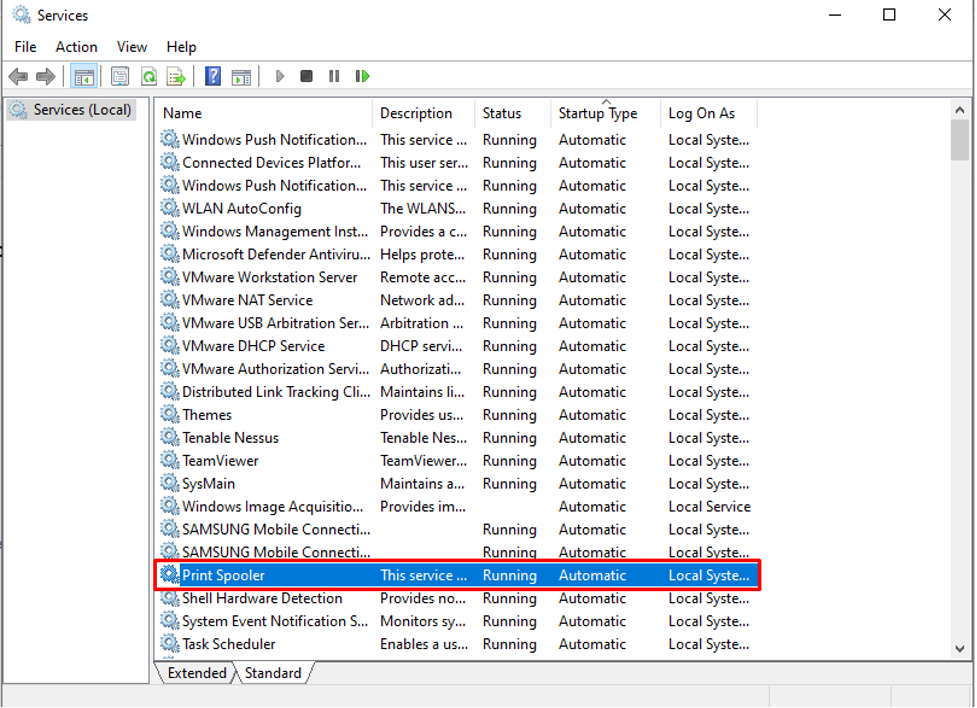Sort by the Log On As header
Image resolution: width=977 pixels, height=708 pixels.
tap(709, 113)
